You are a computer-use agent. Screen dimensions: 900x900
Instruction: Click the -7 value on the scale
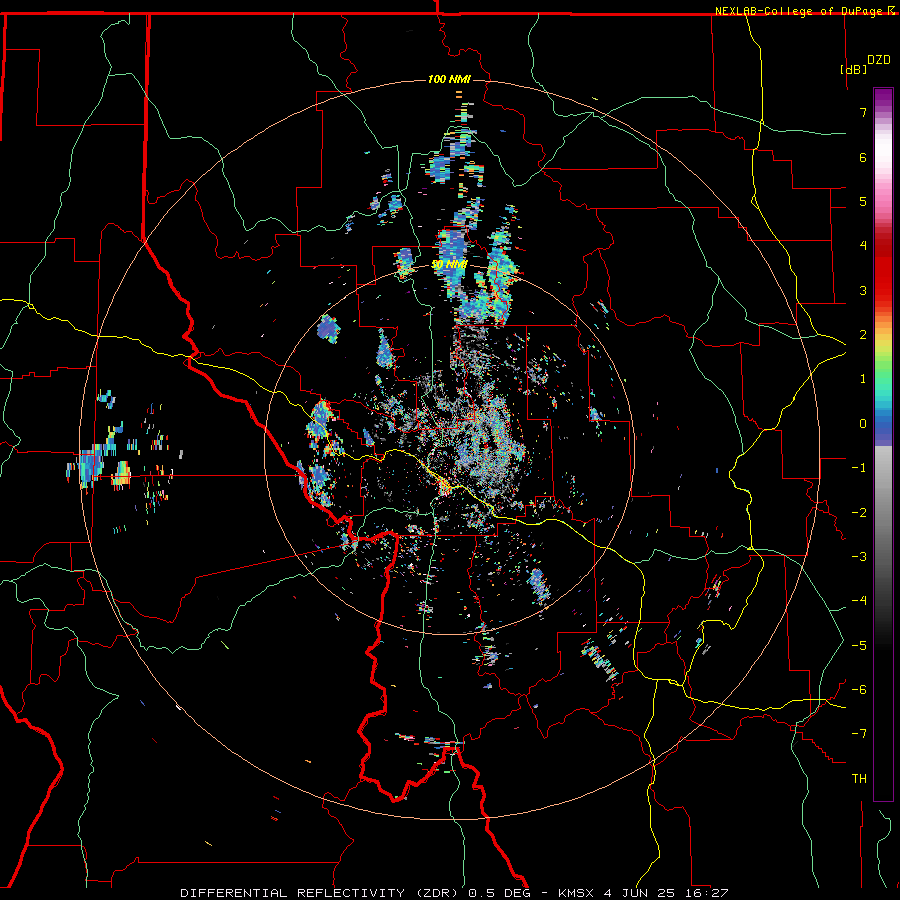click(859, 734)
